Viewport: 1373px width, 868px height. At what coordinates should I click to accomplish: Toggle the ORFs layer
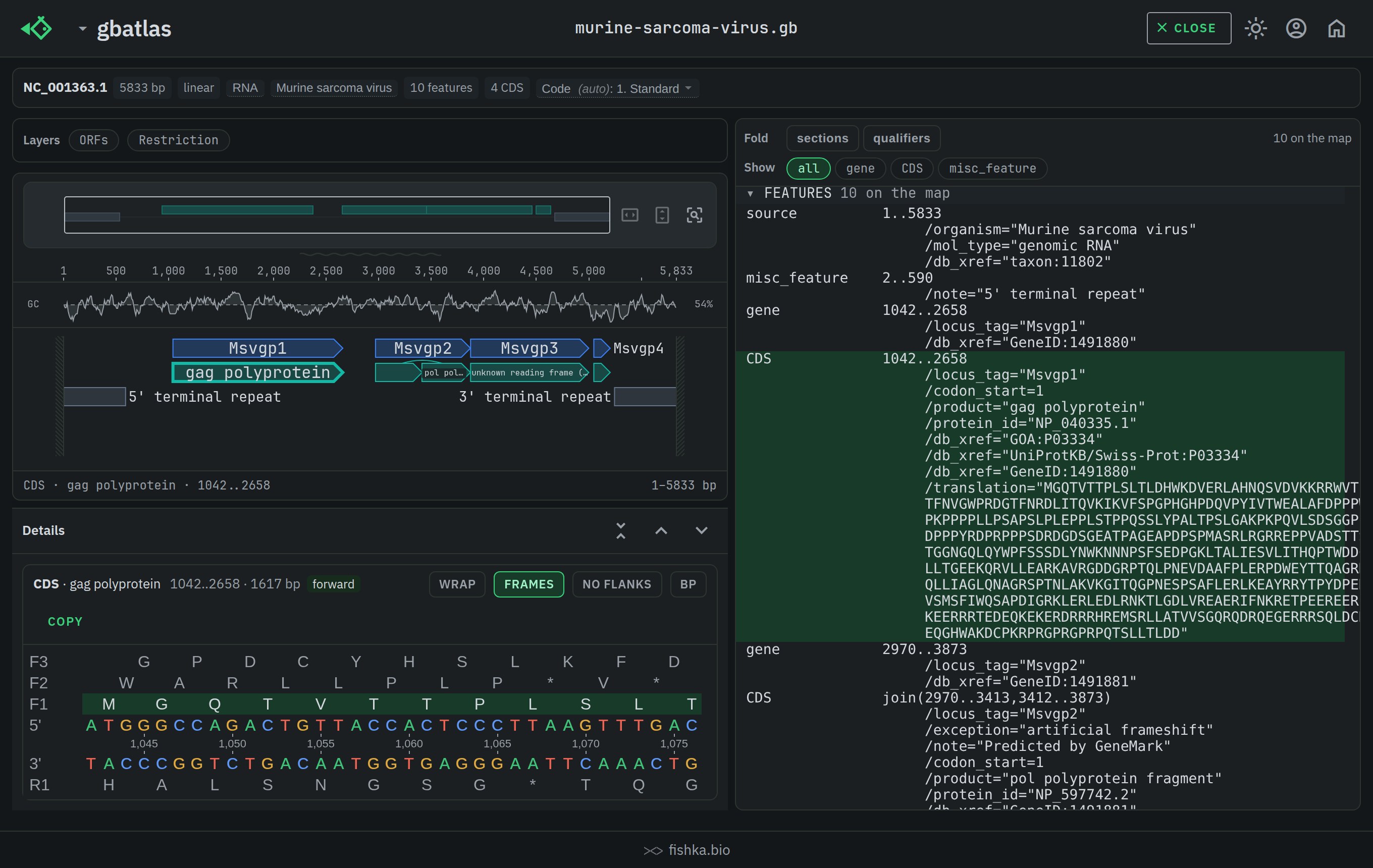tap(93, 140)
